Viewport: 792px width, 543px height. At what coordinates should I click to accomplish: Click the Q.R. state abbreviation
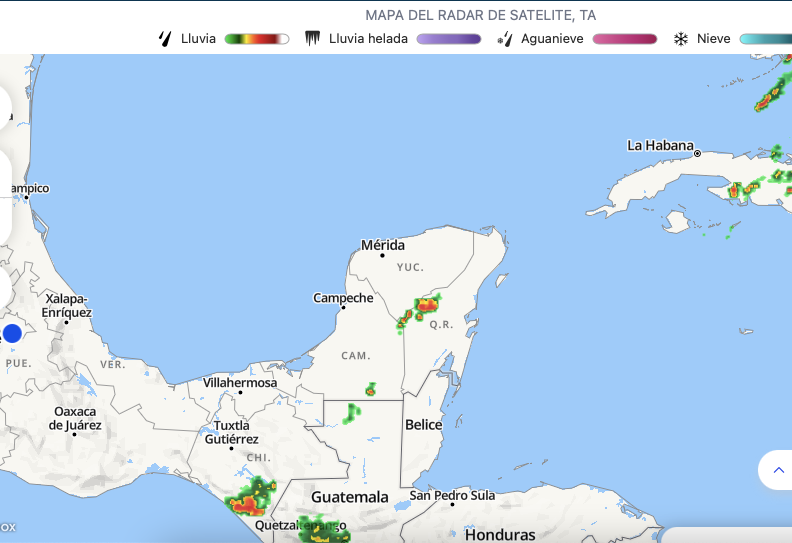click(x=441, y=324)
